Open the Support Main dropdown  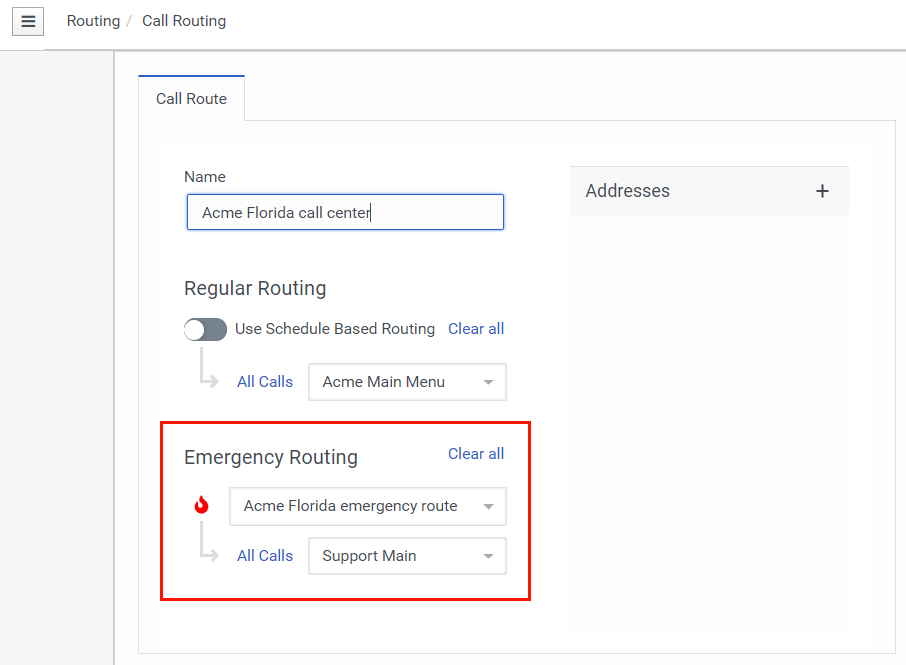click(407, 556)
